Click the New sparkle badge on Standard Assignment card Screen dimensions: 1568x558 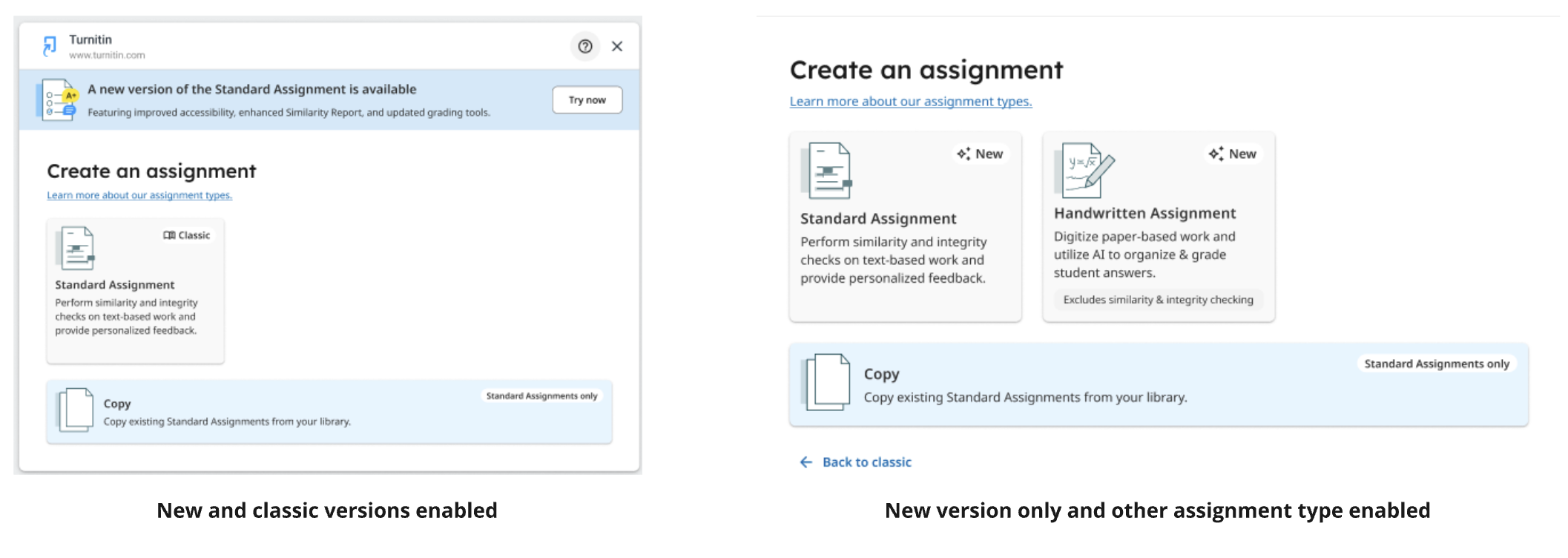click(x=980, y=154)
